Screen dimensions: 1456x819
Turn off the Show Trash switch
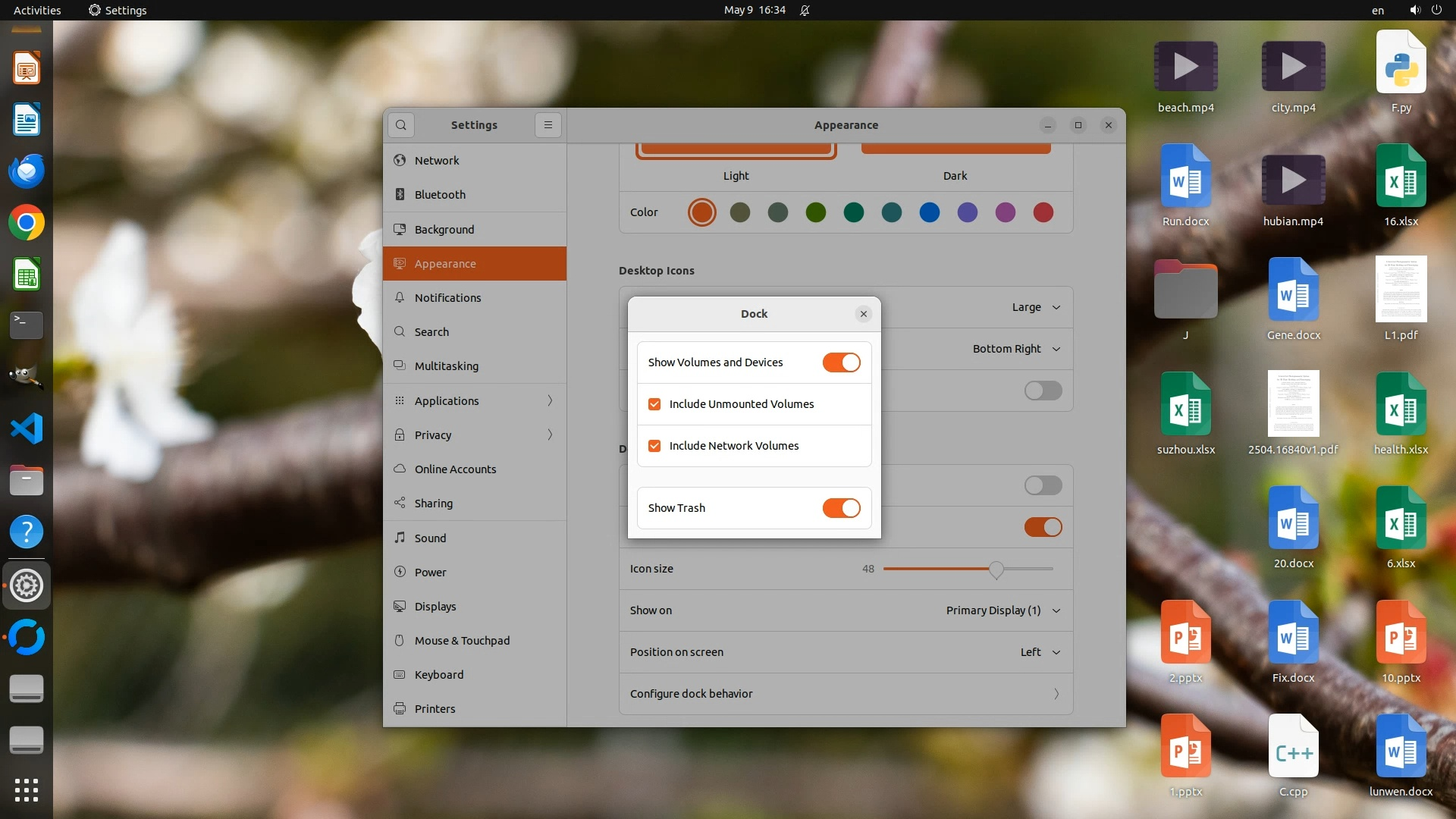click(x=841, y=508)
